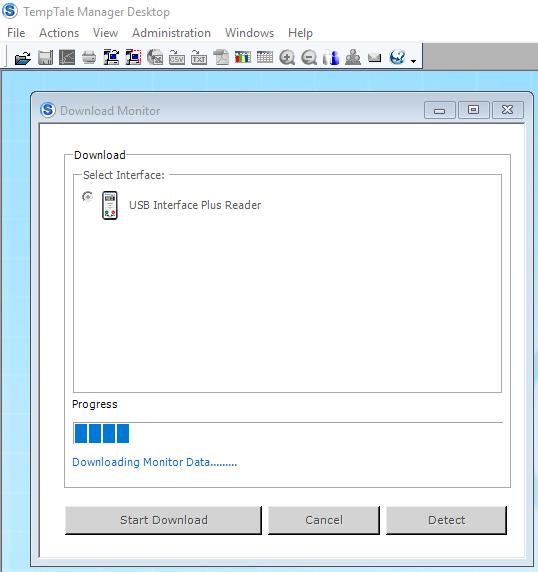Open the Administration menu
The height and width of the screenshot is (572, 538).
(171, 33)
